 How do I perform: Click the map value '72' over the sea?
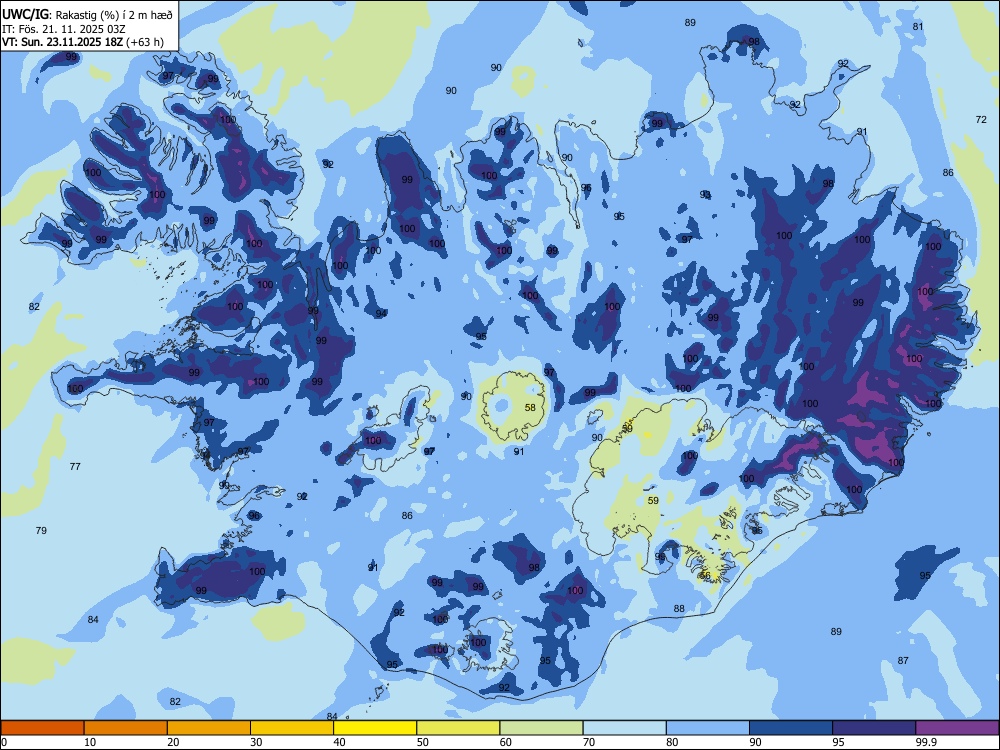(981, 119)
